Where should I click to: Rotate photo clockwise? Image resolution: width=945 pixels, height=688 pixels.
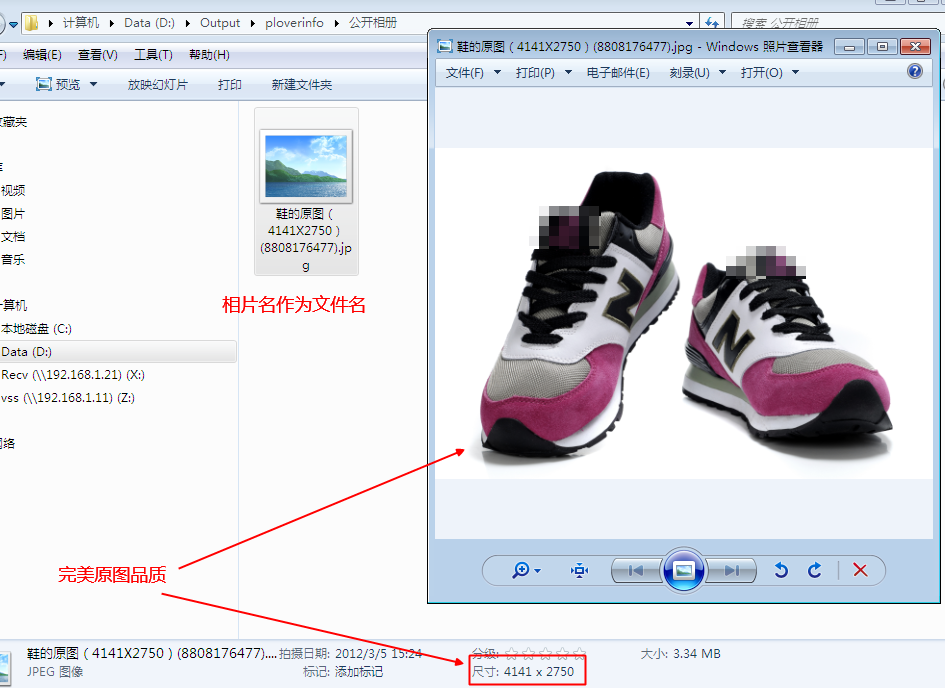pos(815,570)
